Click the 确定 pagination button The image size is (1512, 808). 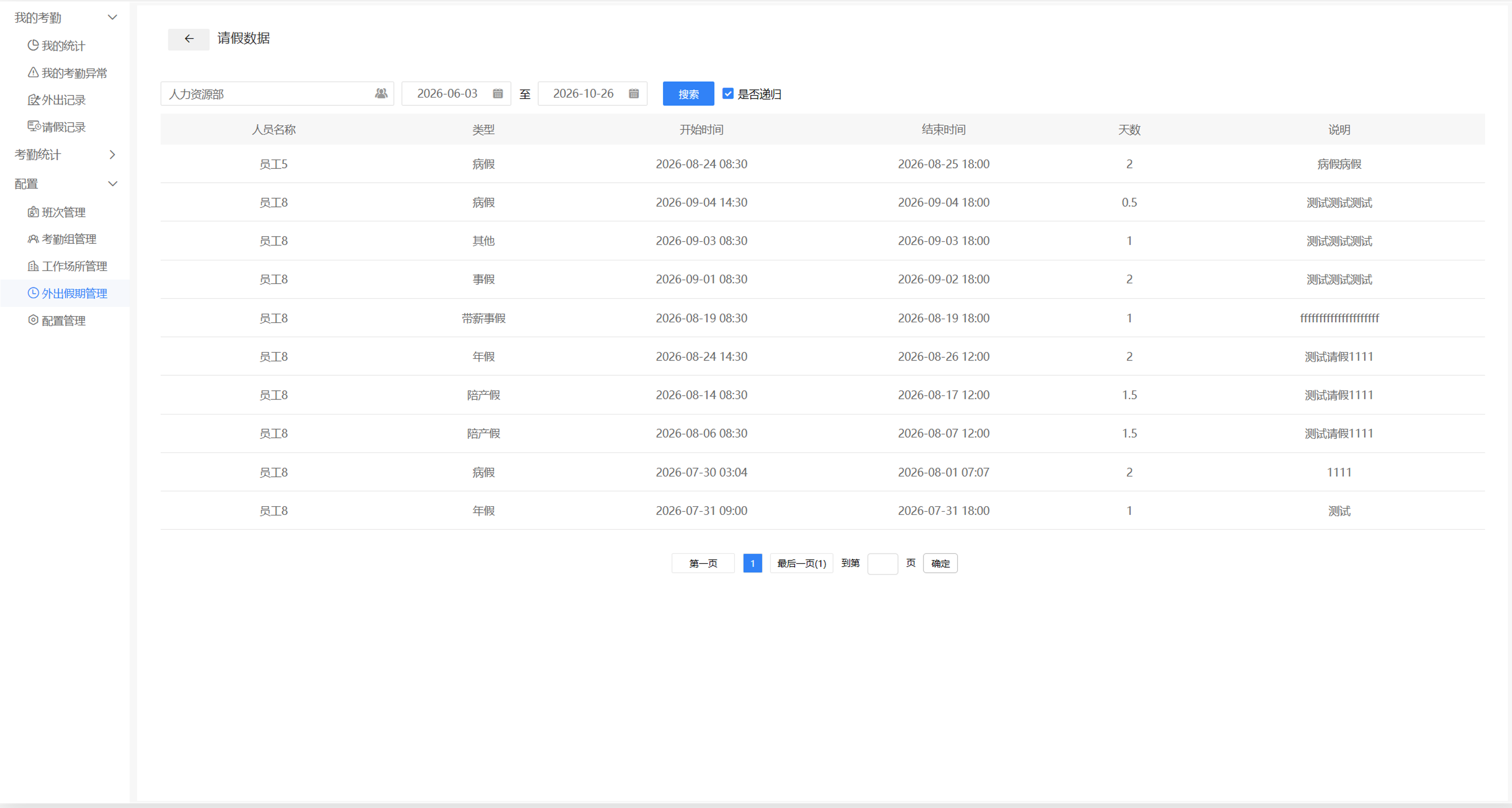point(940,563)
